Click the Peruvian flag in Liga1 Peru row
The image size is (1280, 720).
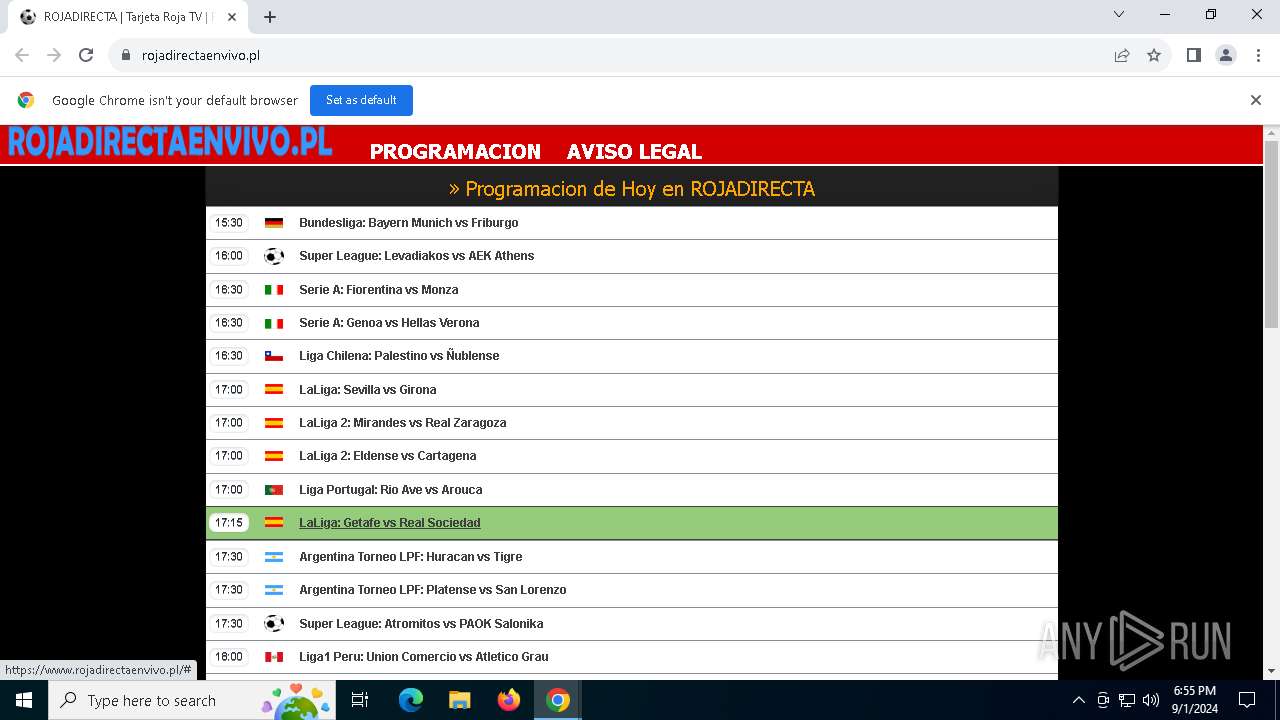coord(274,657)
